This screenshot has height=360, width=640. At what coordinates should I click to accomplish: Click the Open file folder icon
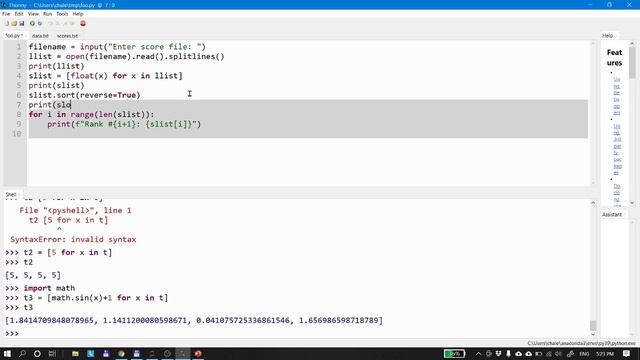tap(14, 24)
